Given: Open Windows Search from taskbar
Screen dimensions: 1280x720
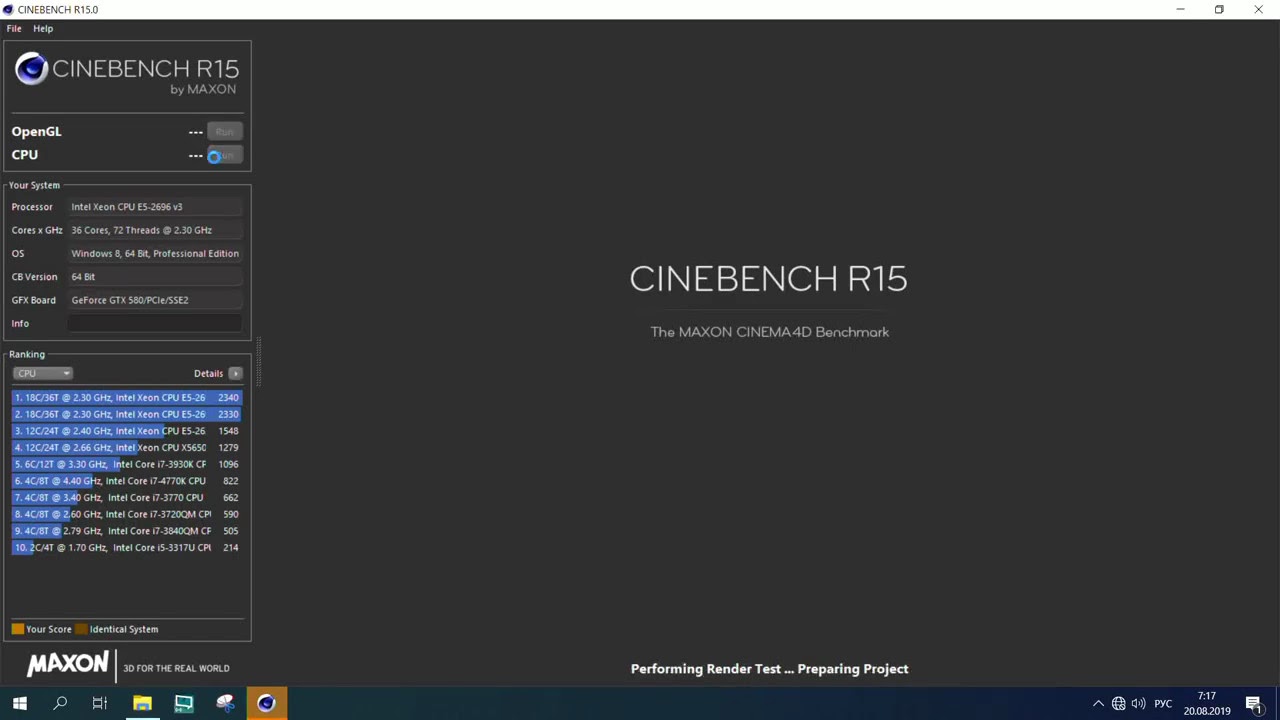Looking at the screenshot, I should click(60, 703).
